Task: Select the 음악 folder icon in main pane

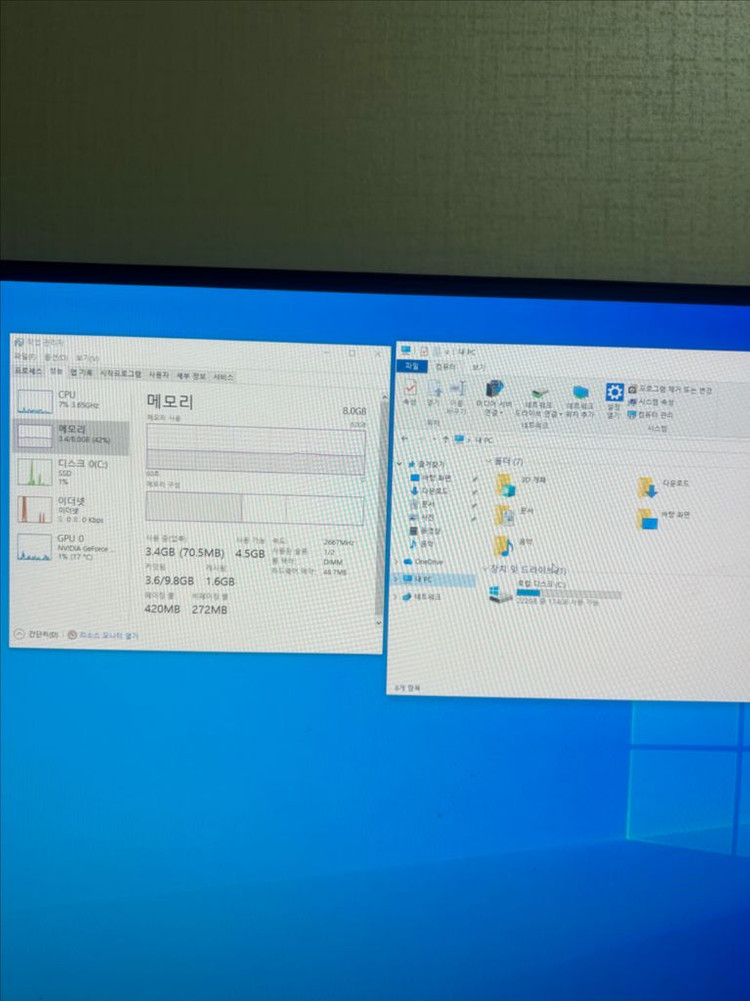Action: coord(504,546)
